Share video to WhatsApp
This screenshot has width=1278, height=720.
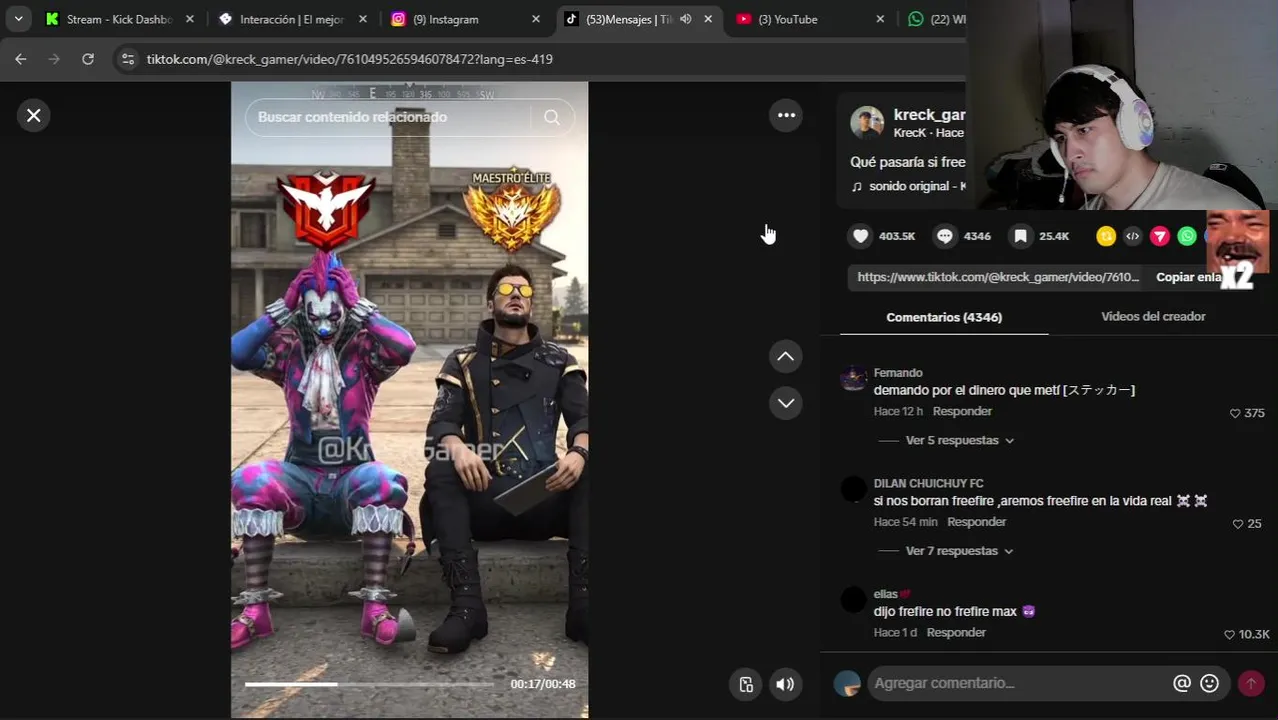1187,236
